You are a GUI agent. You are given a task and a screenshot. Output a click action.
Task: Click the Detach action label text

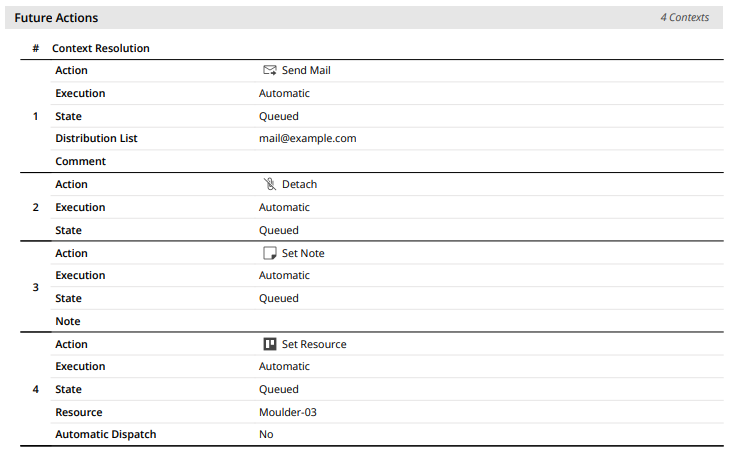[x=299, y=185]
